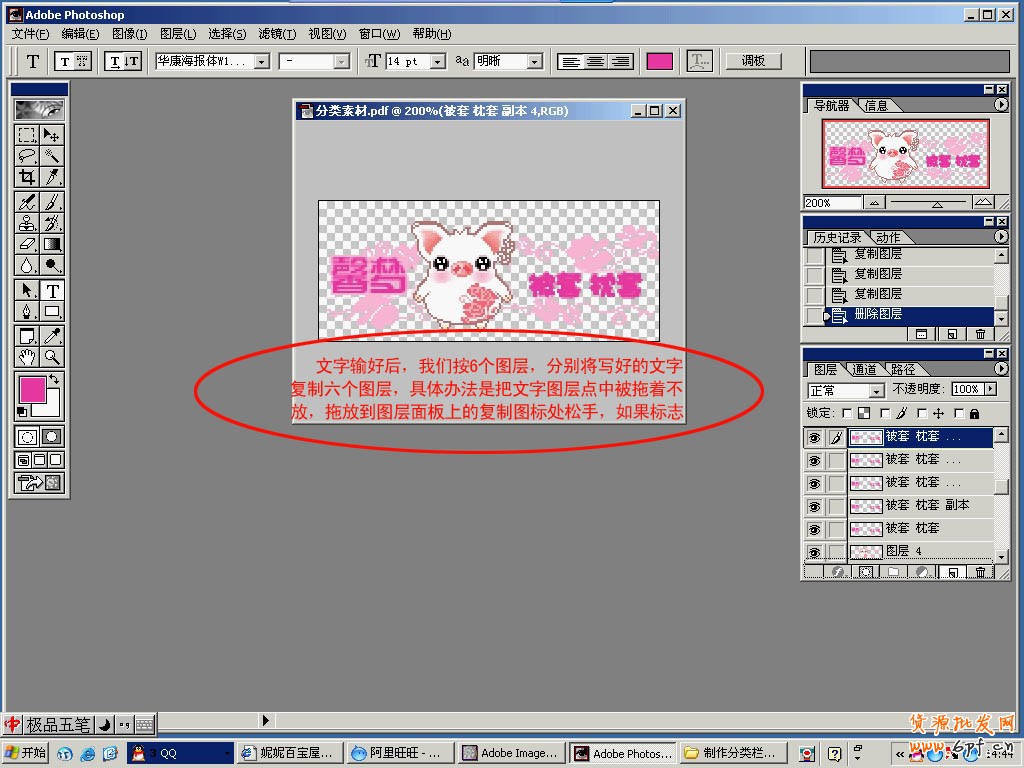Select the Type tool in the toolbox

pyautogui.click(x=52, y=290)
